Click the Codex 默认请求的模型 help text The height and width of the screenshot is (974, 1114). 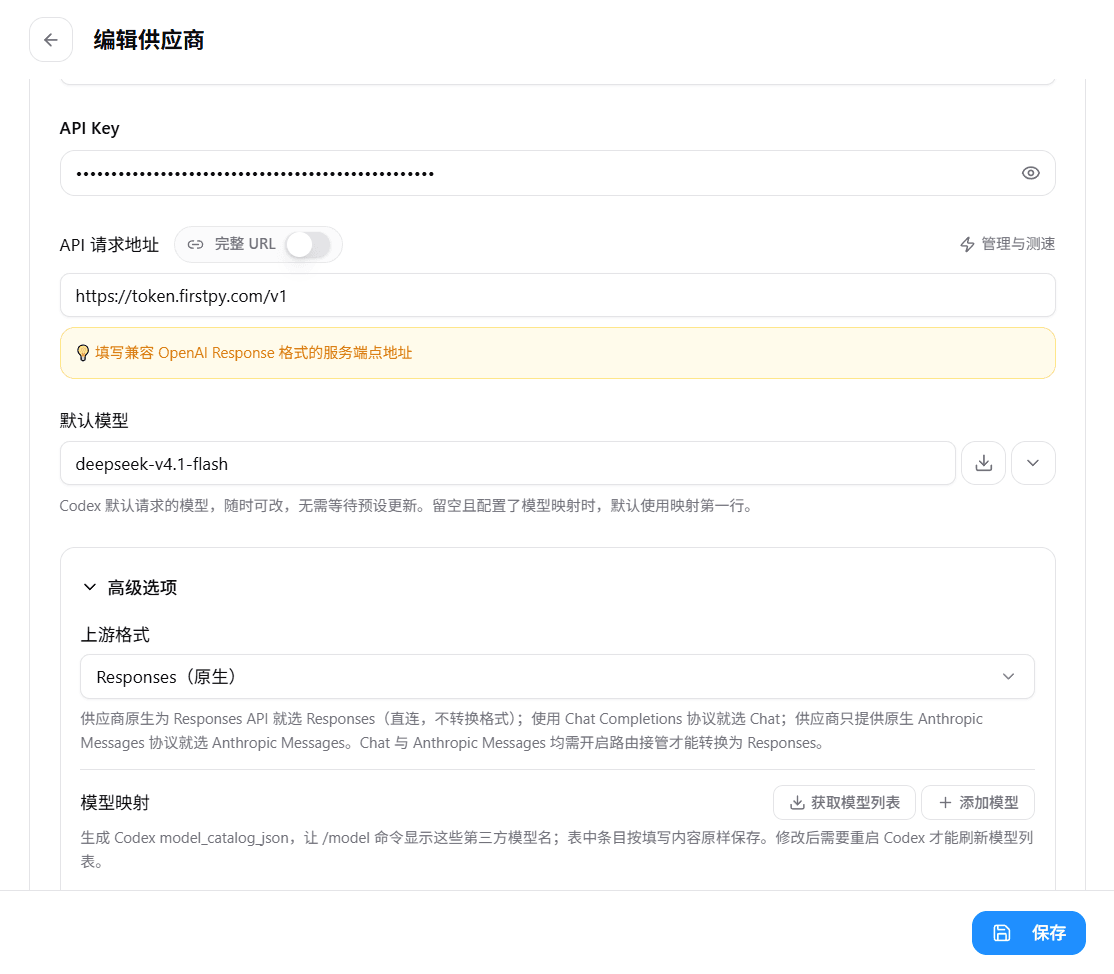tap(406, 506)
